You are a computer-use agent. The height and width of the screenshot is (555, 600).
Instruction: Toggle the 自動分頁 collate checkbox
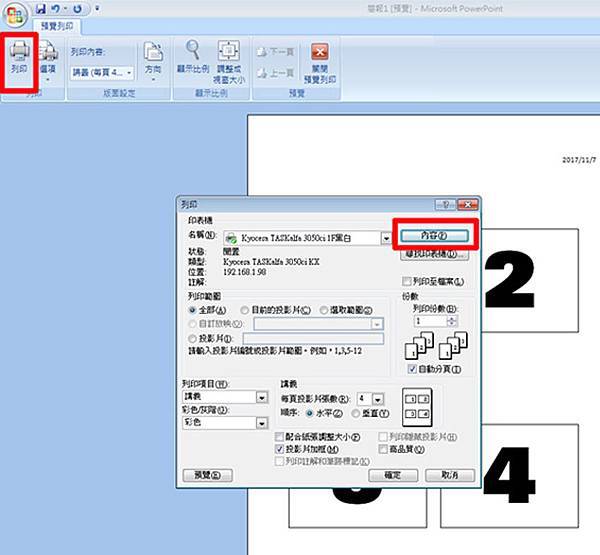[x=412, y=369]
